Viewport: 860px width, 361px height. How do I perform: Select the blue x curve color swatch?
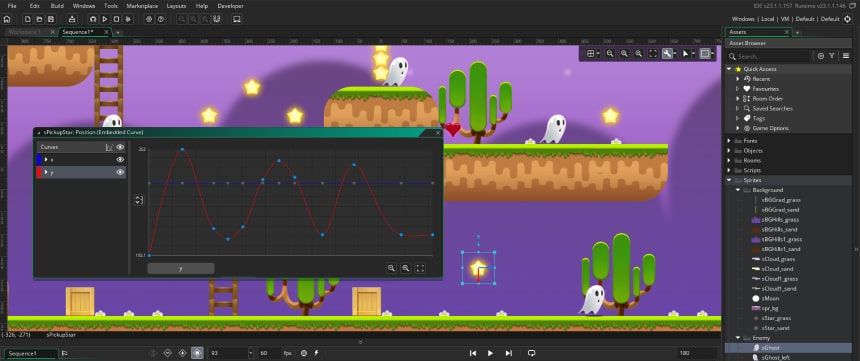tap(39, 160)
